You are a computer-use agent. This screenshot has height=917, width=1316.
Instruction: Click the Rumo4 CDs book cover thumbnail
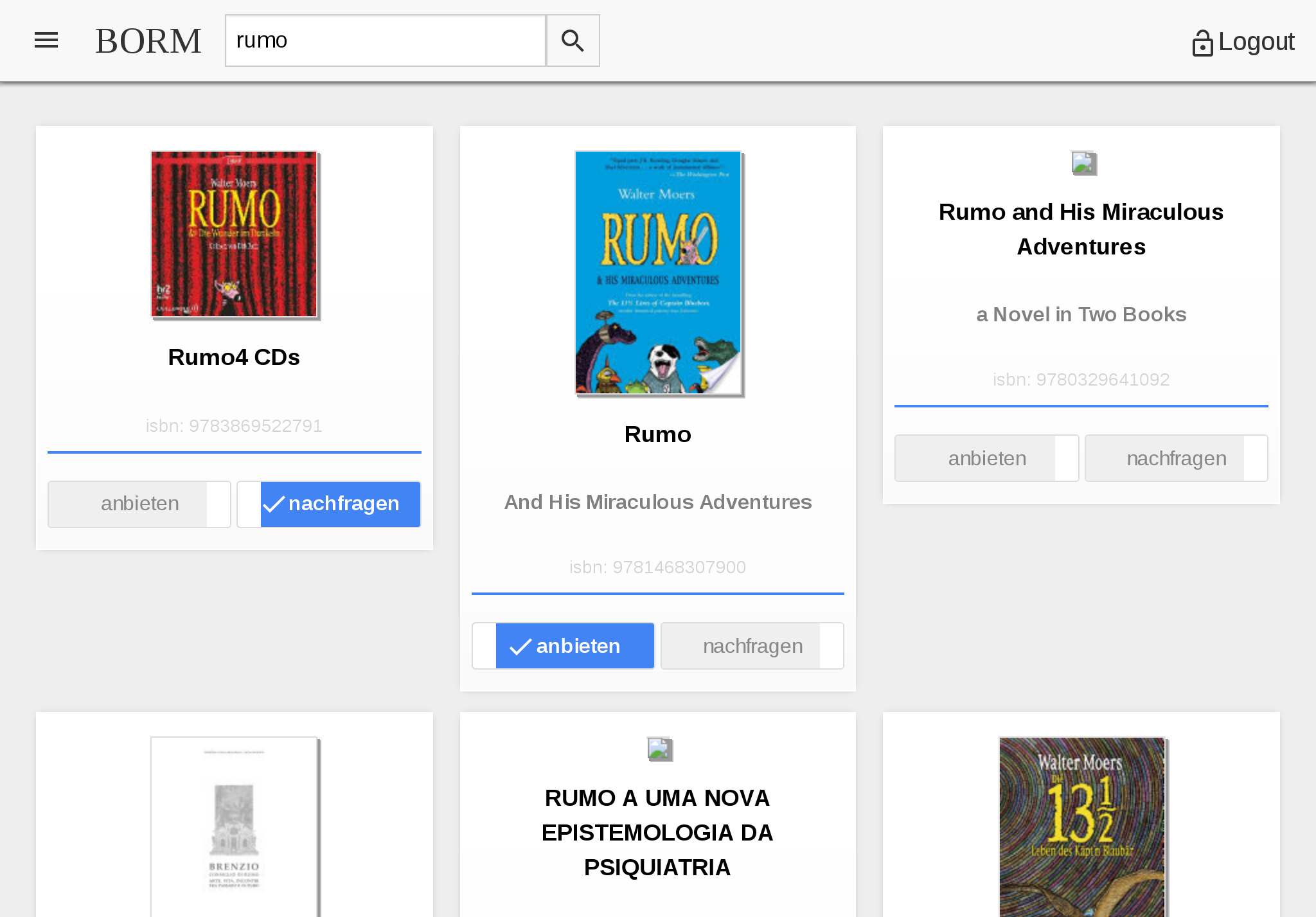coord(234,233)
